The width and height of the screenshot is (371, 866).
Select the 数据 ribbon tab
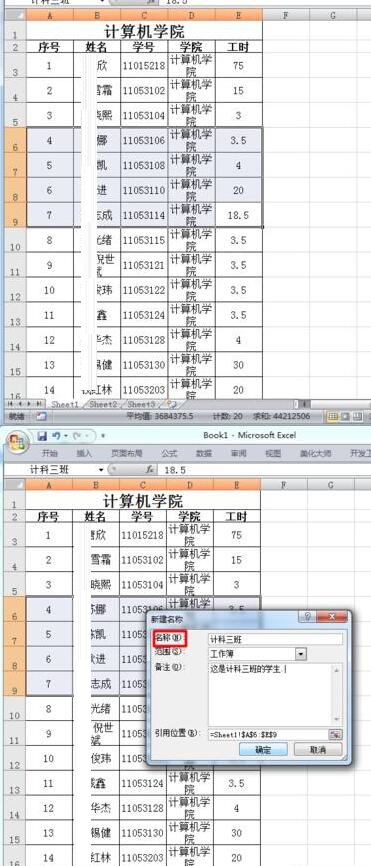(204, 454)
